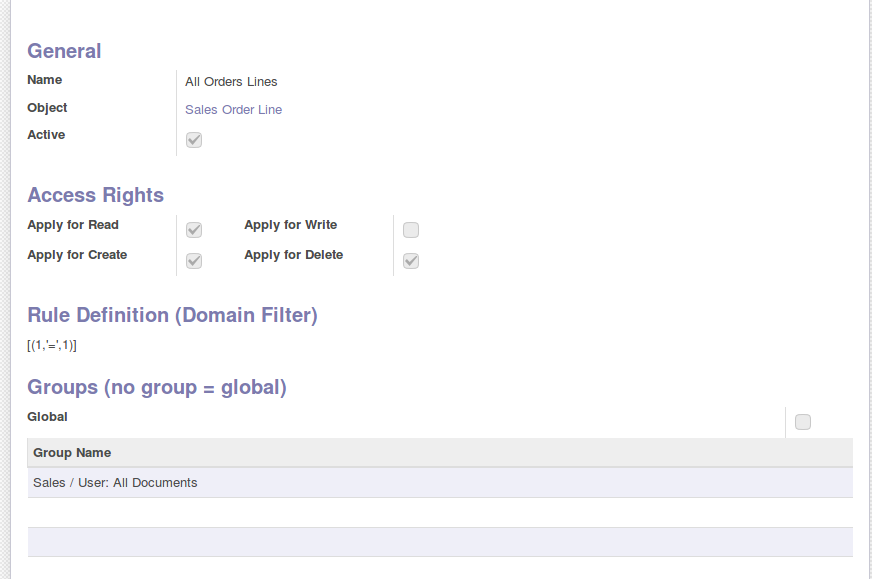Screen dimensions: 872x579
Task: Click the Access Rights section heading
Action: (96, 195)
